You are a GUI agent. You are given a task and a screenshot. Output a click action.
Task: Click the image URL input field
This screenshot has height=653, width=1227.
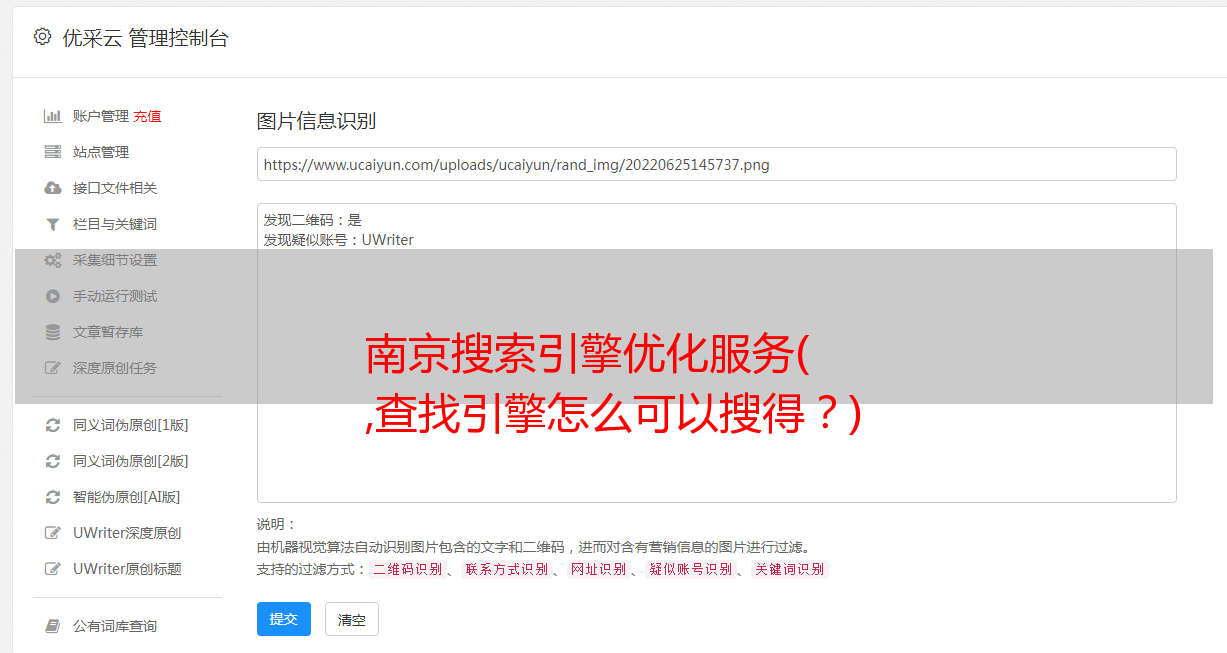716,164
